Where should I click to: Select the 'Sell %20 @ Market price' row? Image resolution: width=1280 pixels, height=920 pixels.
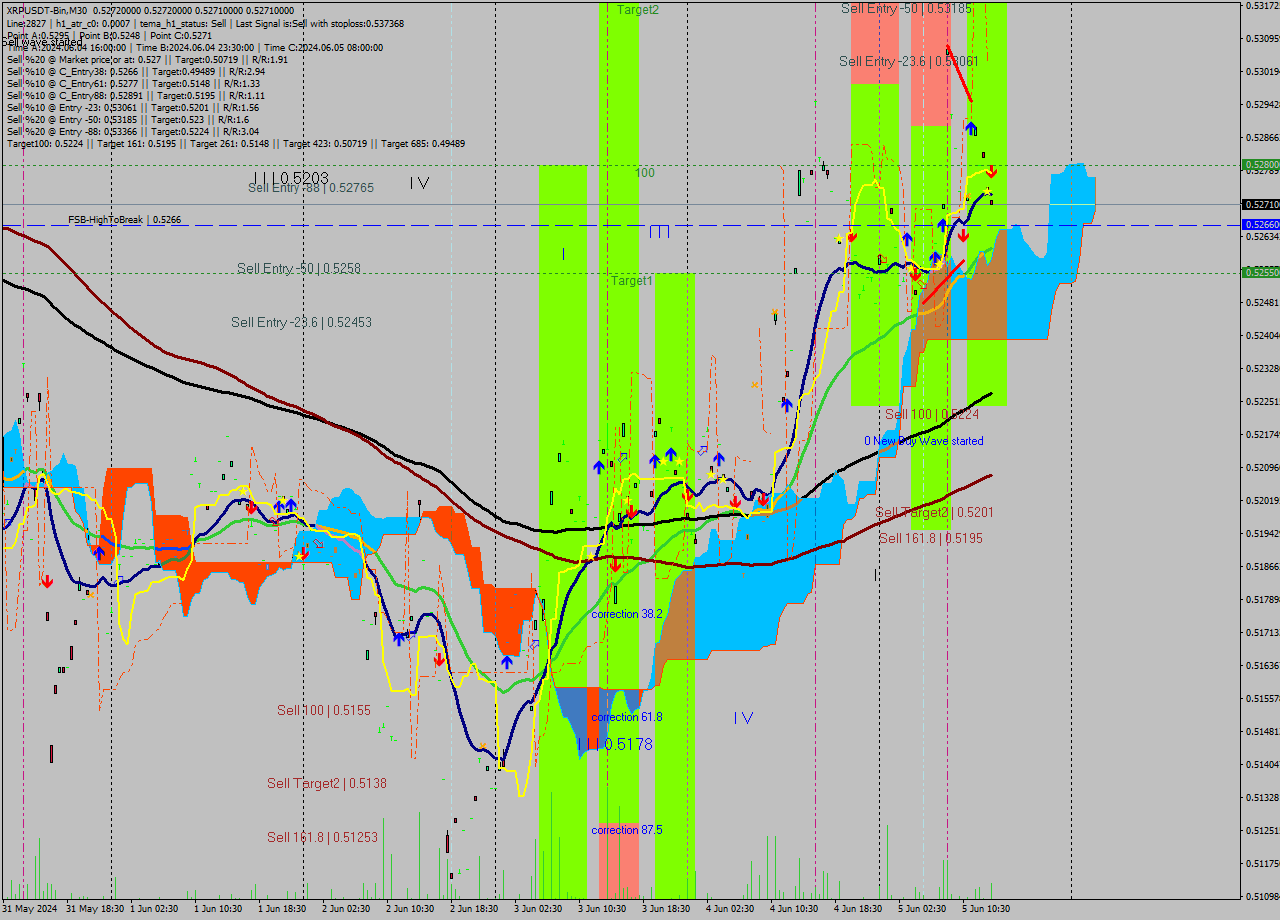pos(147,59)
